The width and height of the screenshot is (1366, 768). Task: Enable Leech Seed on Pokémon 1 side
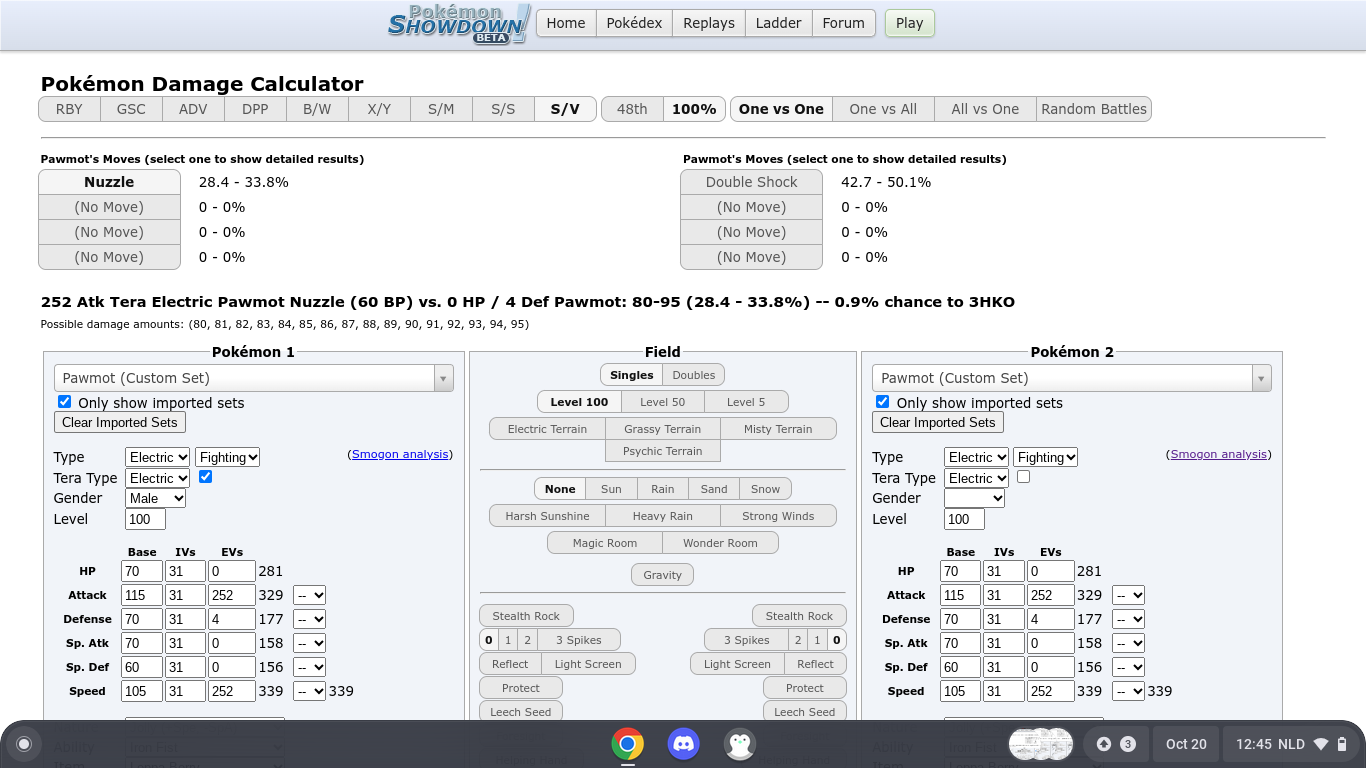click(x=521, y=712)
